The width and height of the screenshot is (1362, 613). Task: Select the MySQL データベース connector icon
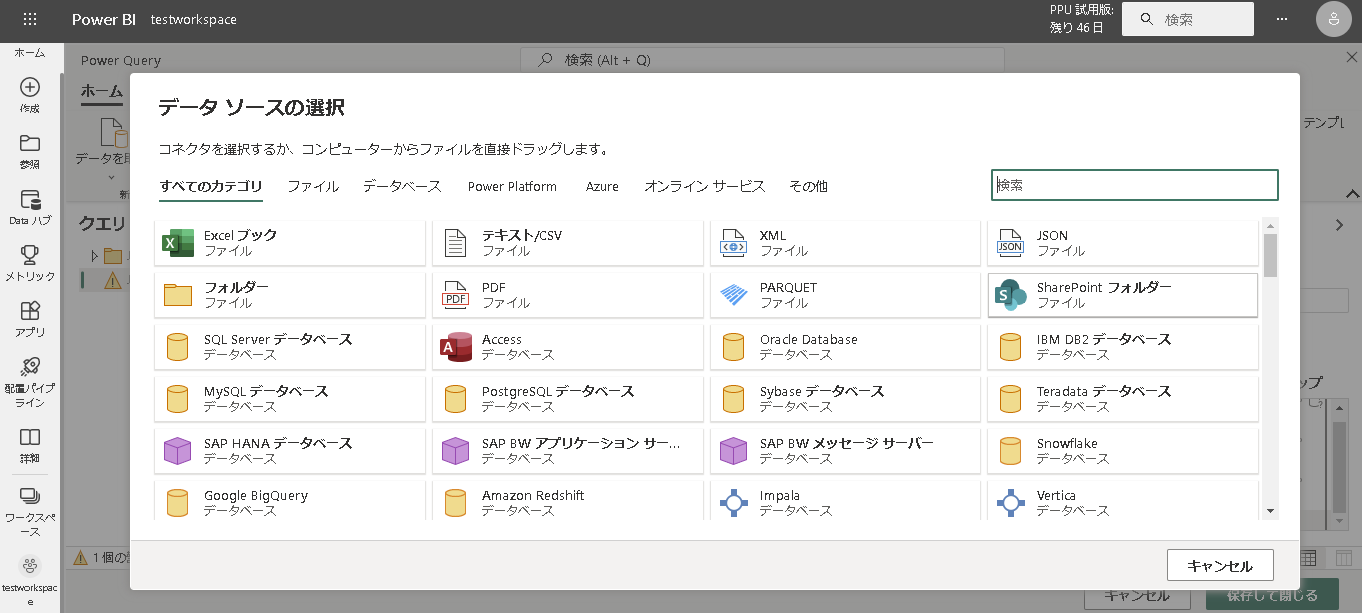tap(177, 399)
